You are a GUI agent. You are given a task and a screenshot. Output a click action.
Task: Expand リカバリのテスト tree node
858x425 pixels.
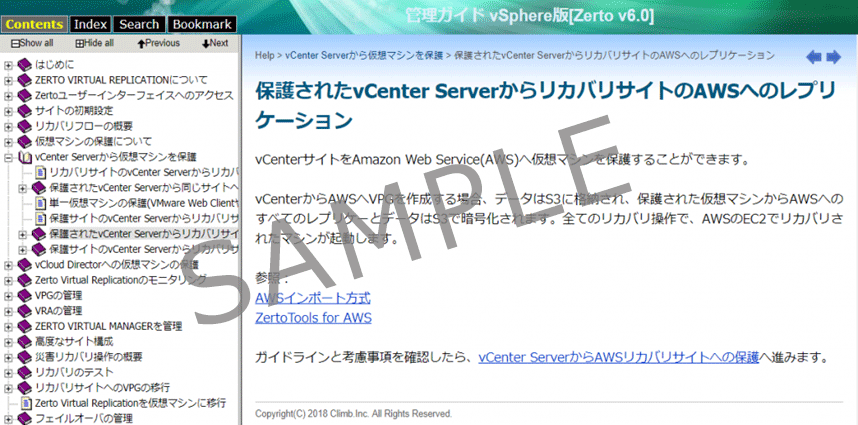(x=8, y=372)
